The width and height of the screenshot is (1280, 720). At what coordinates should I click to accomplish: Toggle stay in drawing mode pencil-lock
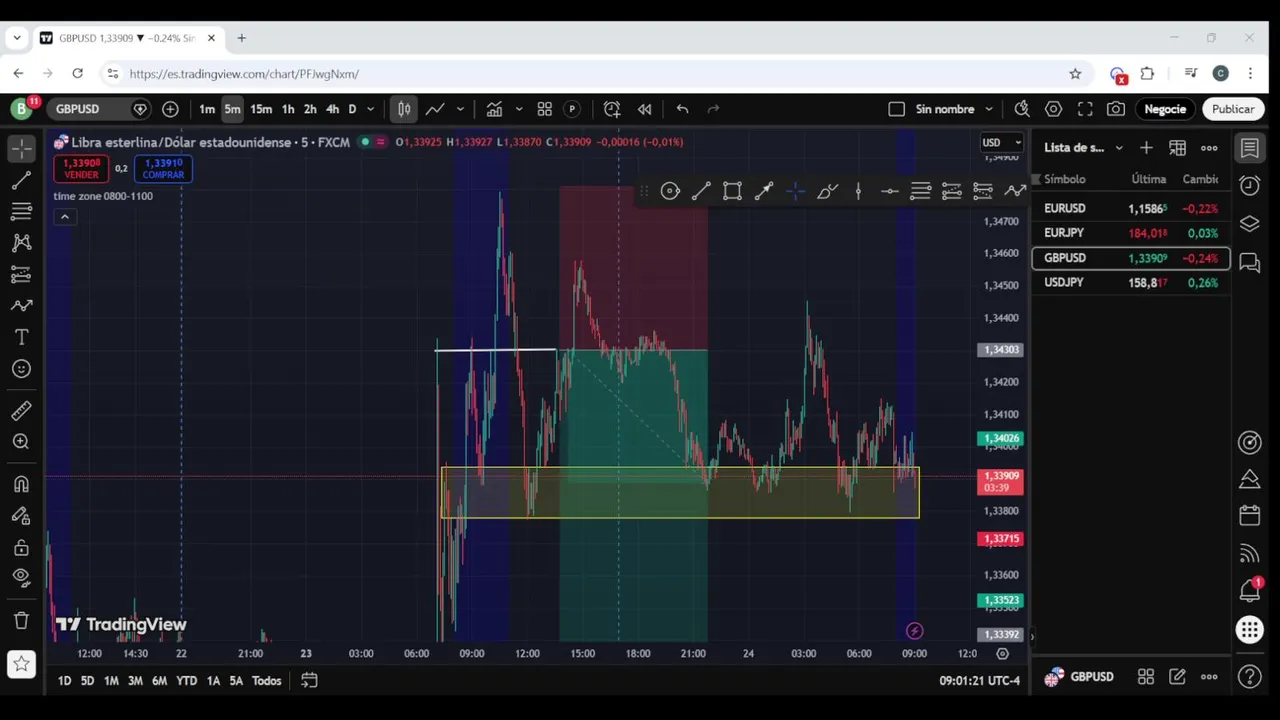[21, 515]
